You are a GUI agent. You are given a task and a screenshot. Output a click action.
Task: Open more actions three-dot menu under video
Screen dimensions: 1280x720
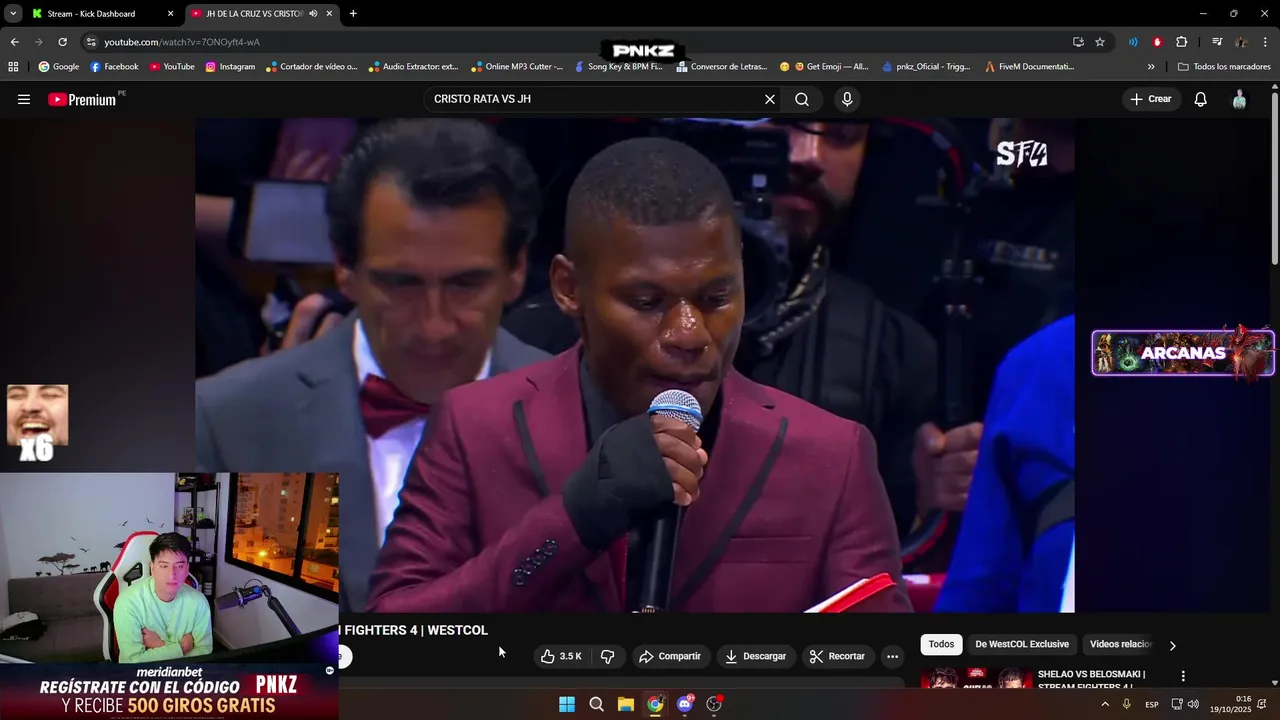[892, 656]
